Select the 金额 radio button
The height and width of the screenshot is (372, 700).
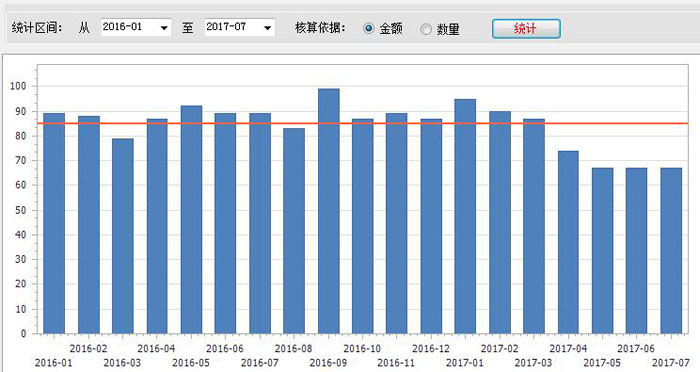[368, 29]
